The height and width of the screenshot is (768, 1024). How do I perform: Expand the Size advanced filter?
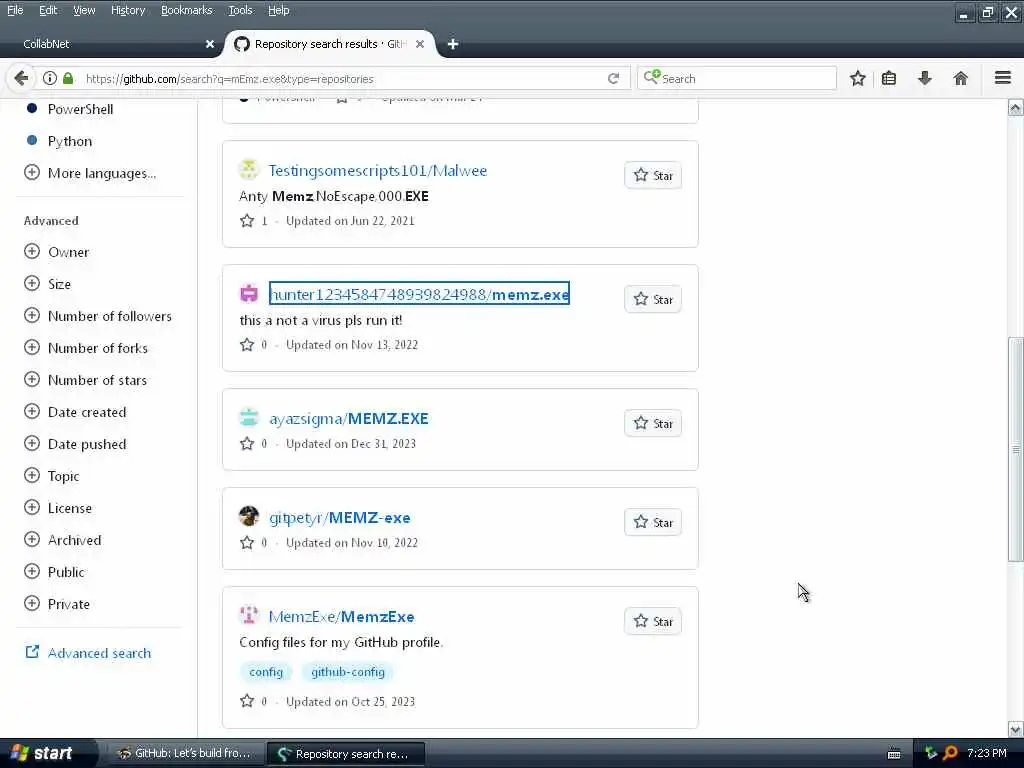tap(47, 284)
